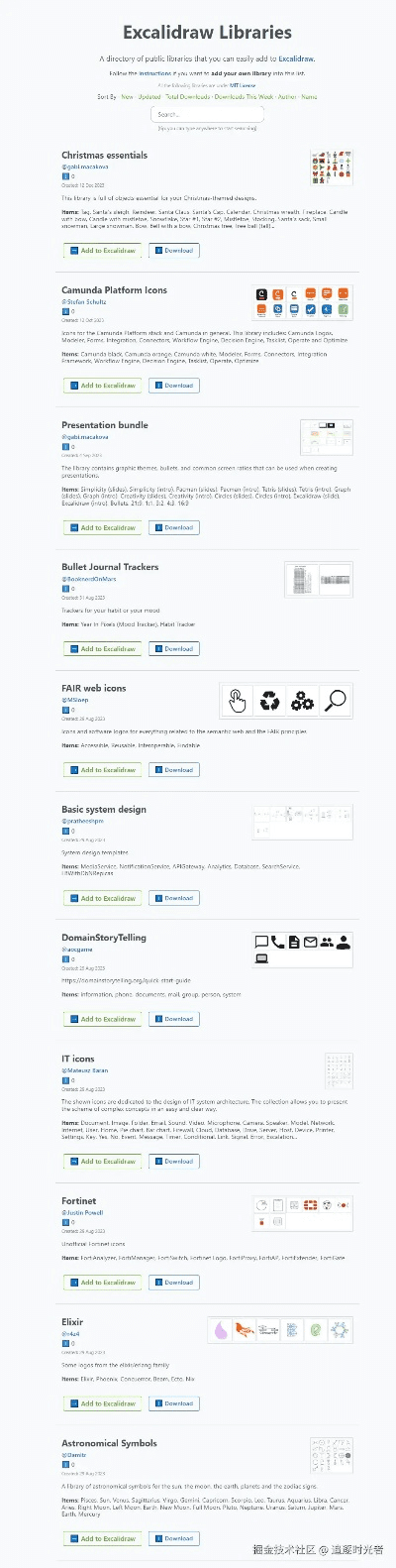Click the magnifier icon in FAIR web icons preview

coord(336,701)
